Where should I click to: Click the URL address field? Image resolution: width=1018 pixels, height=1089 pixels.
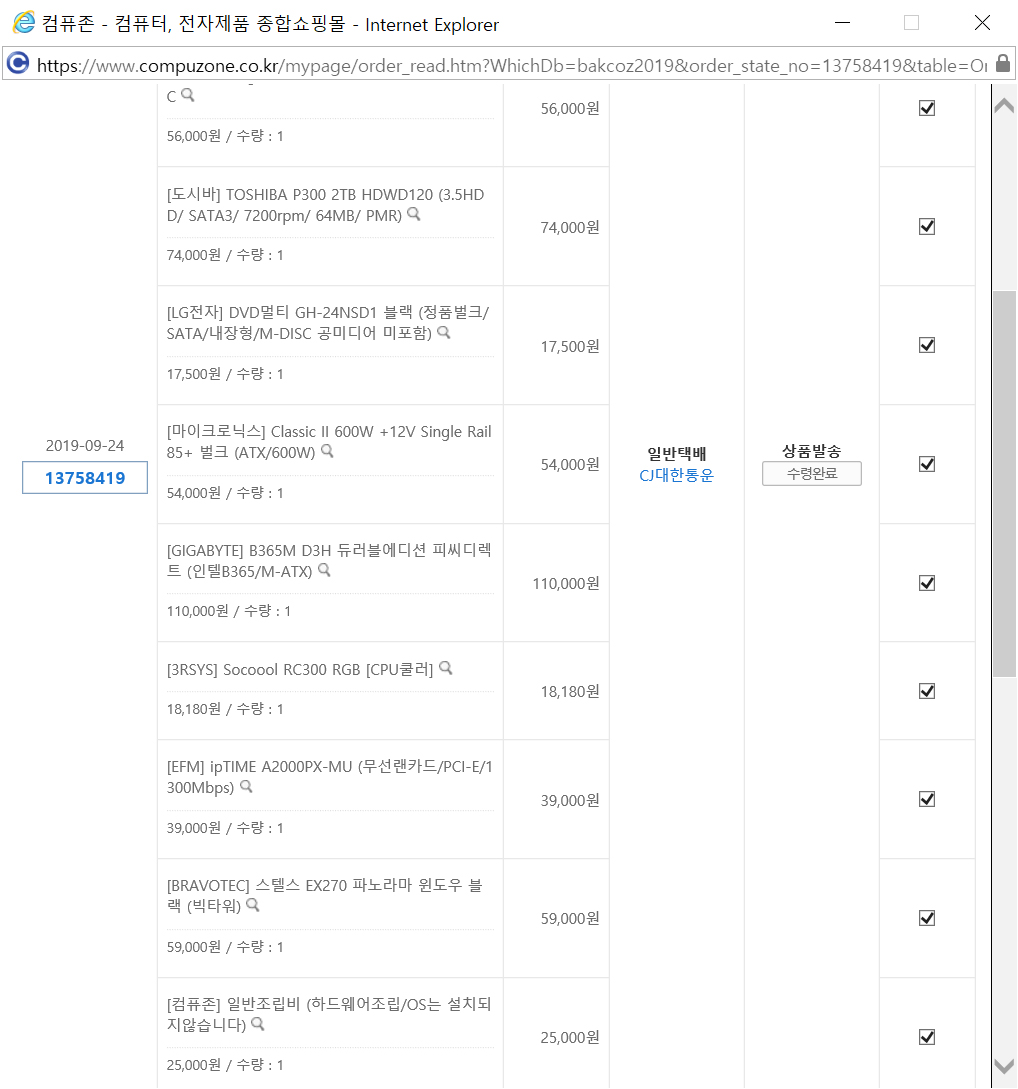[512, 65]
